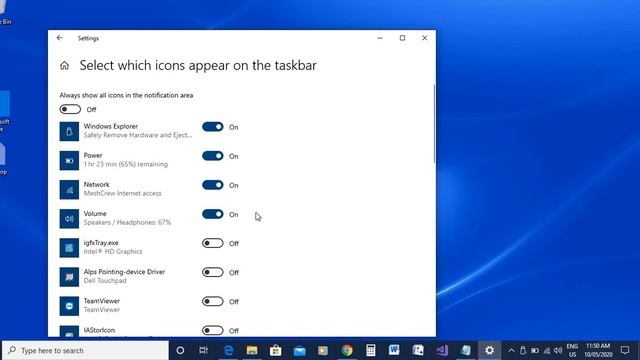
Task: Click the igfxTray.exe Intel graphics icon tile
Action: pos(69,248)
